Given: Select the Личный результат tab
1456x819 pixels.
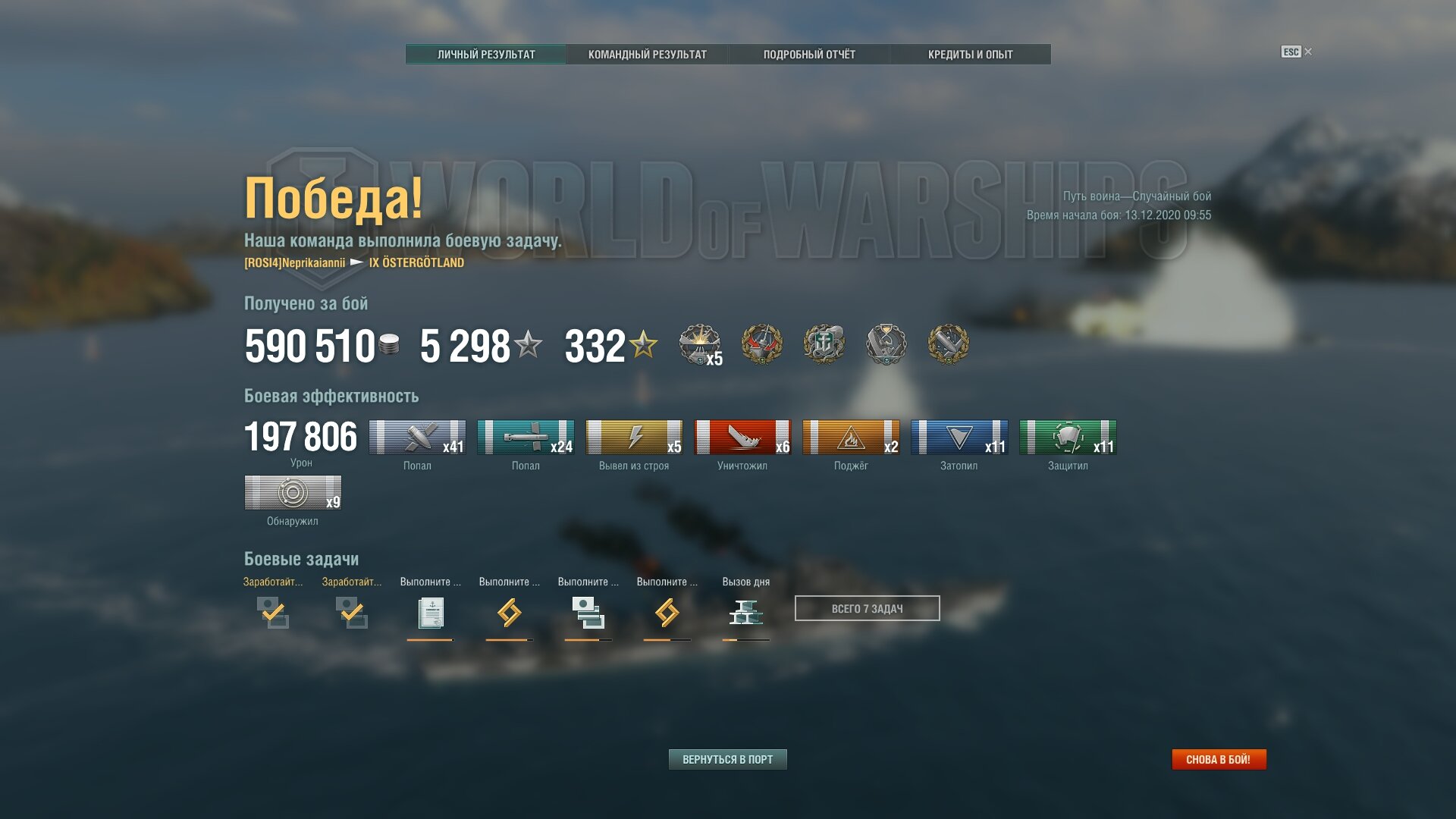Looking at the screenshot, I should point(486,55).
